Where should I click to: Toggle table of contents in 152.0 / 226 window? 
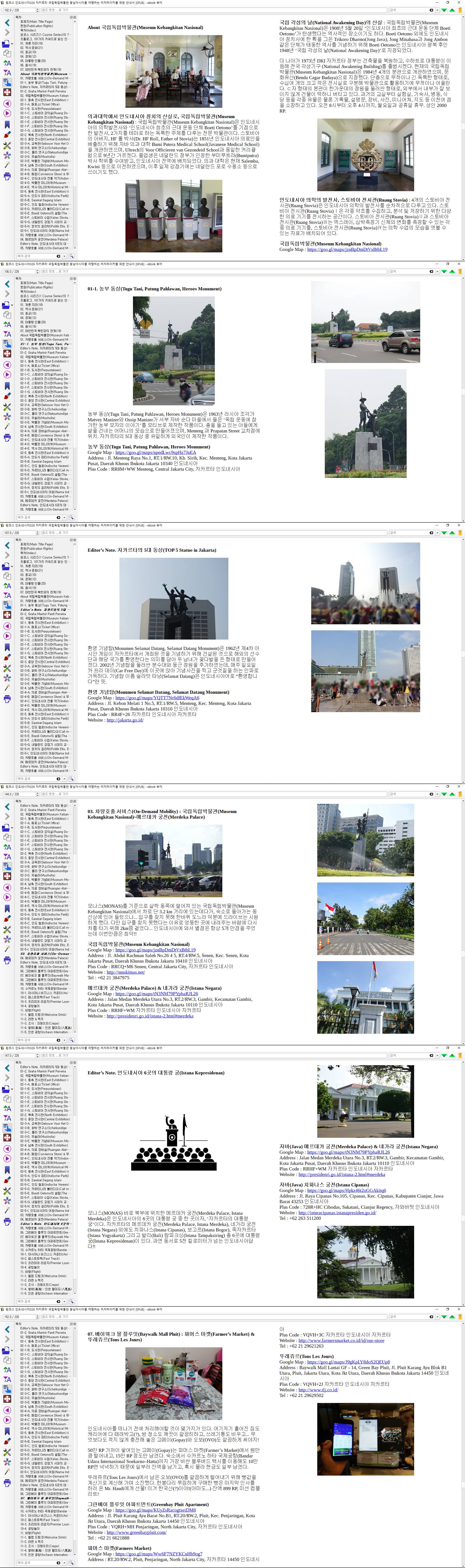7,1388
